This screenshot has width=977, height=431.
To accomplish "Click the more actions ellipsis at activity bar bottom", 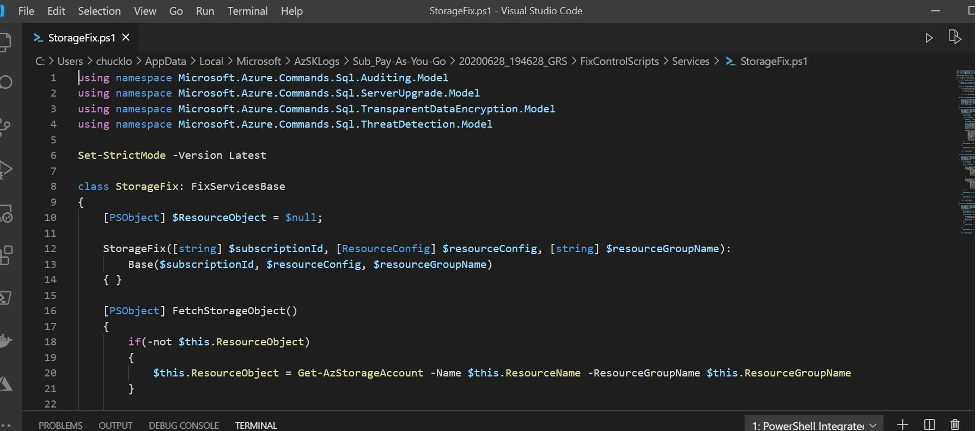I will click(5, 426).
